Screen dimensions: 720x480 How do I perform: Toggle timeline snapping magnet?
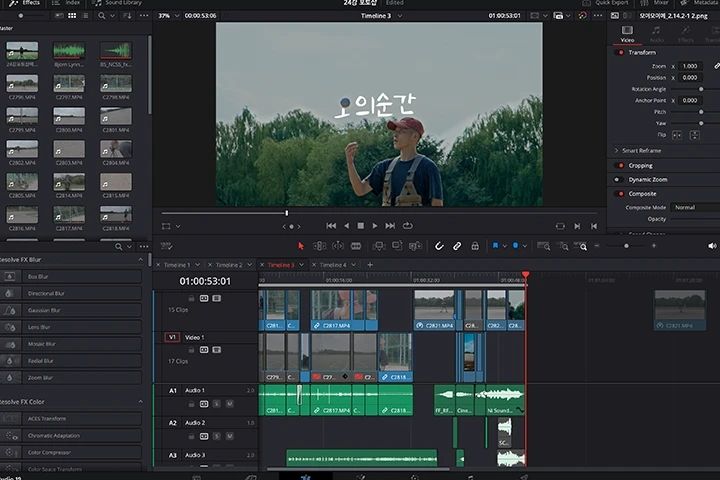coord(439,246)
